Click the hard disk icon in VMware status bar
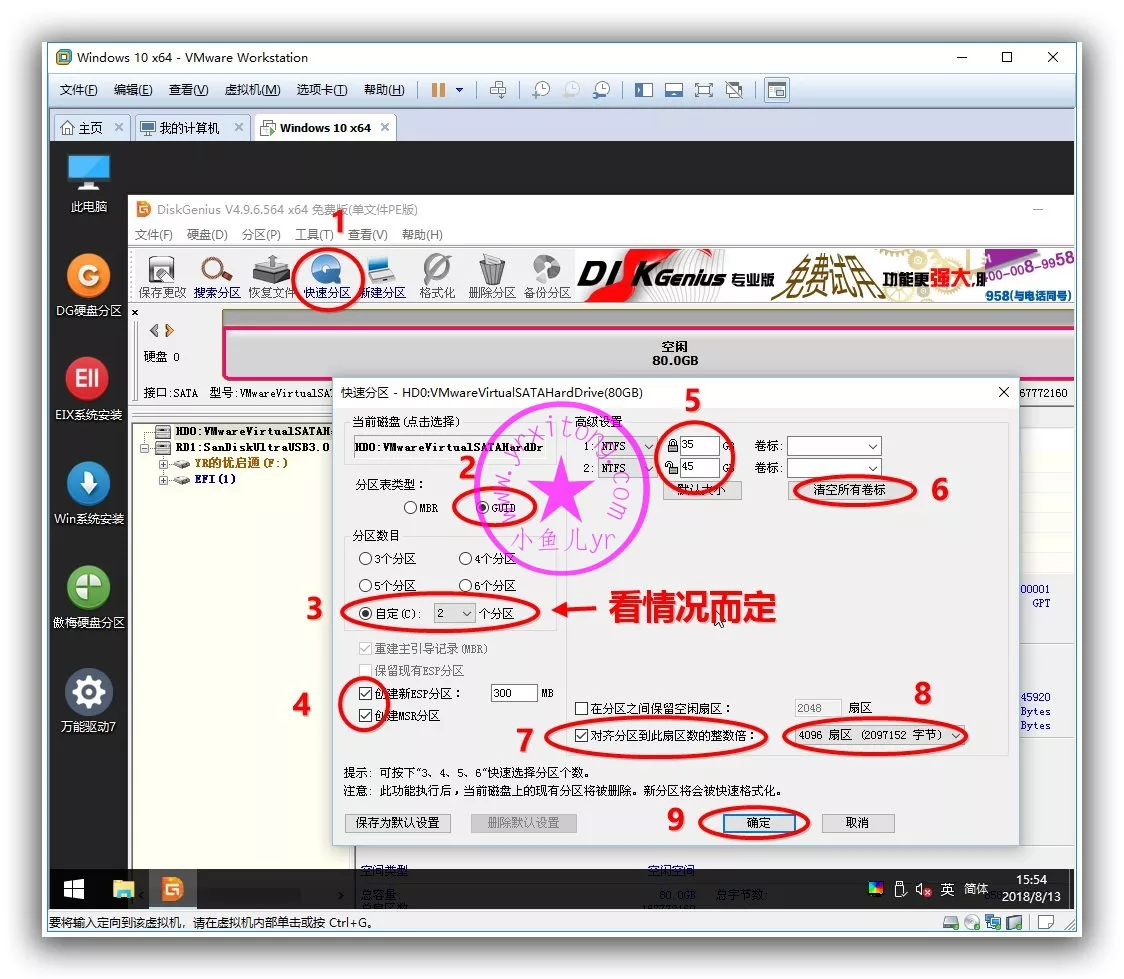The width and height of the screenshot is (1124, 979). coord(951,922)
